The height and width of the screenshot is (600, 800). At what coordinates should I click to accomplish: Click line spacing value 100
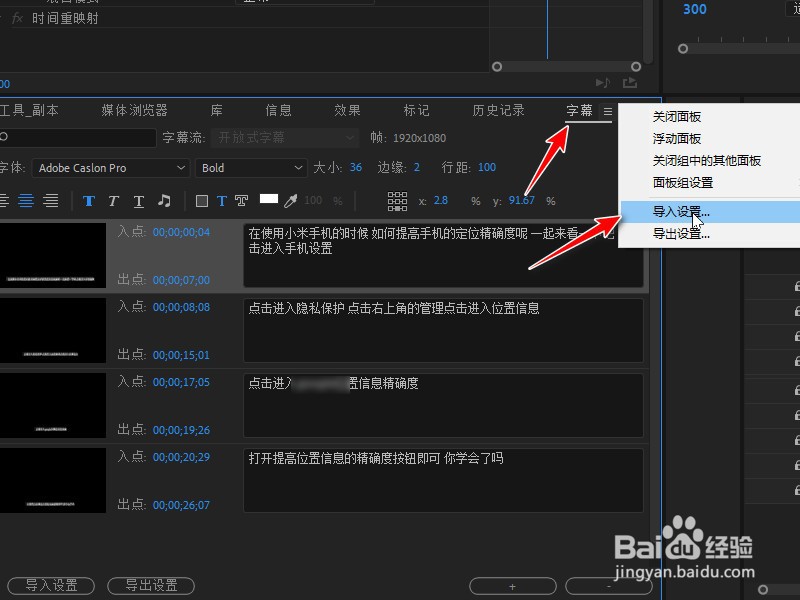(x=487, y=167)
